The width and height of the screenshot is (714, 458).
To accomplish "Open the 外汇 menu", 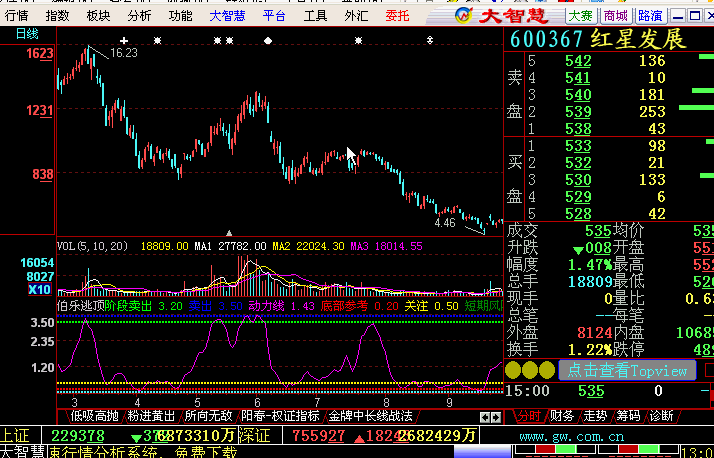I will (x=356, y=16).
